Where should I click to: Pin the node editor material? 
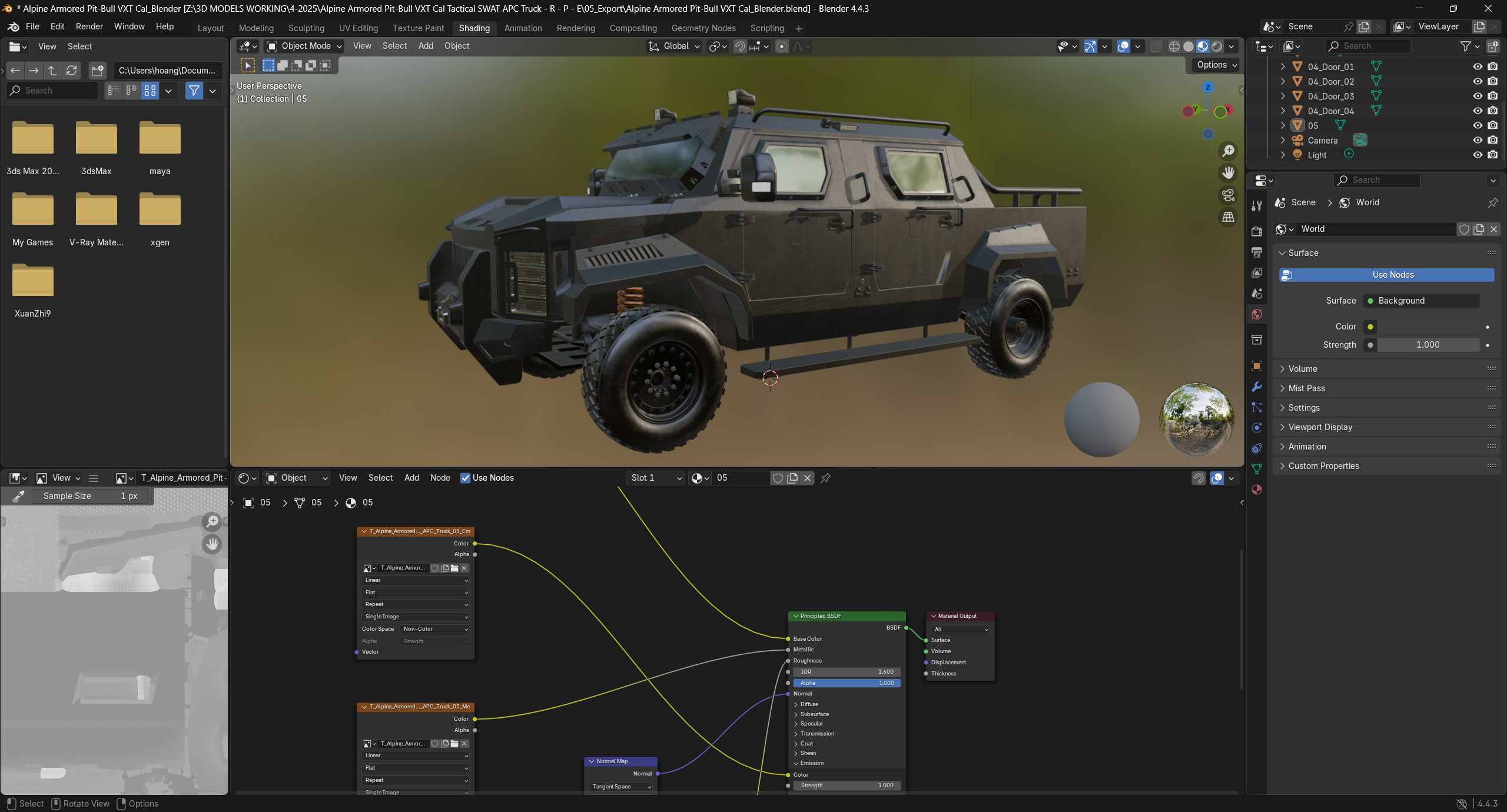click(x=825, y=478)
